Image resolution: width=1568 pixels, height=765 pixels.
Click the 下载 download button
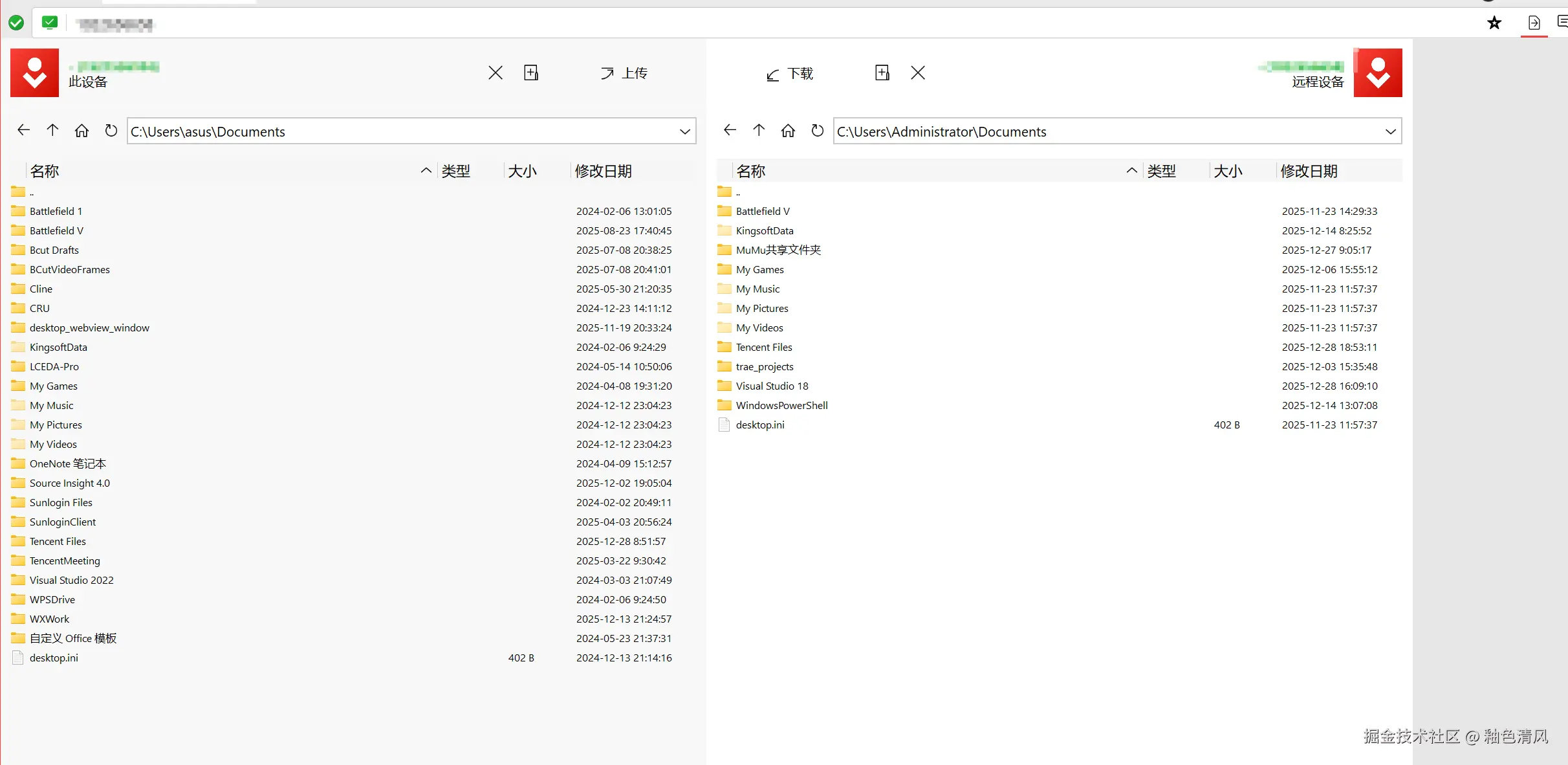(790, 74)
